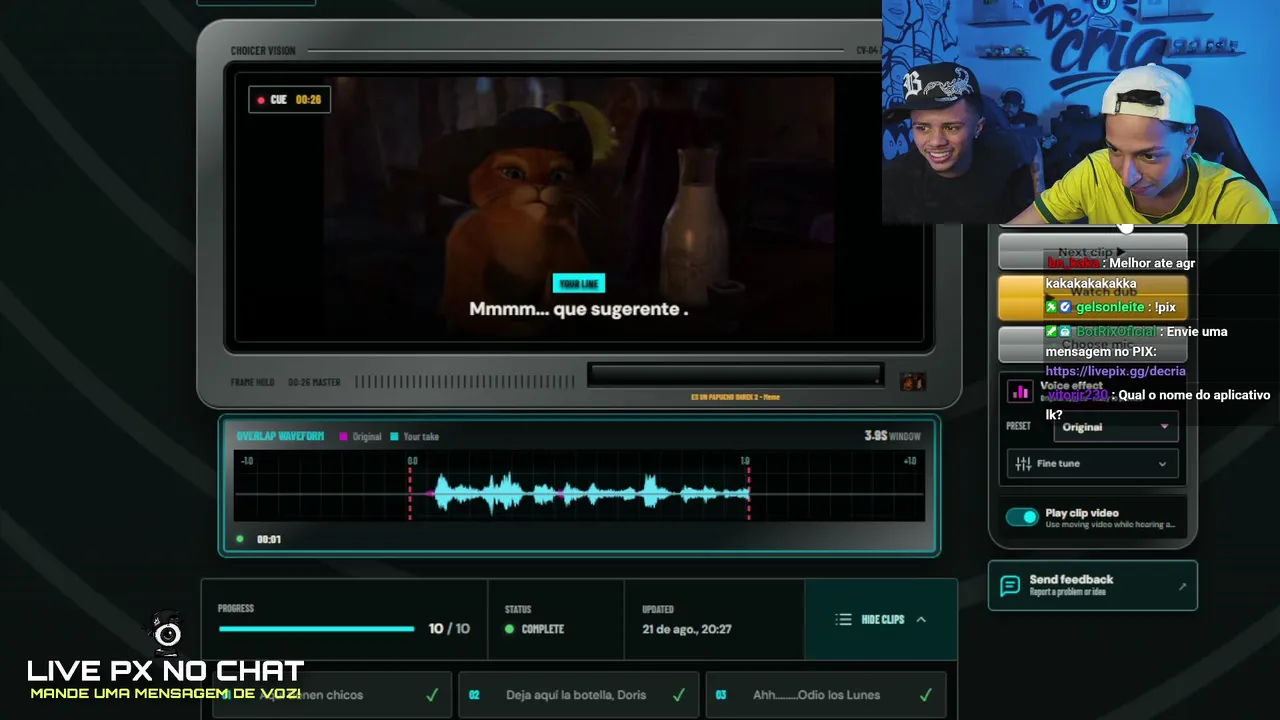Click the green dot beside 00:01
1280x720 pixels.
(240, 539)
